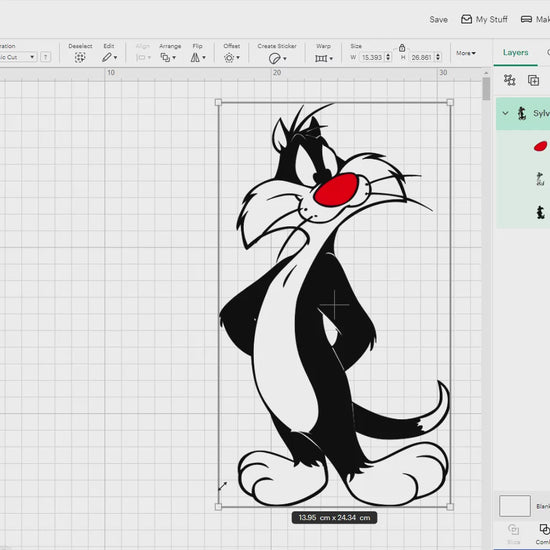Open the More options dropdown
Viewport: 550px width, 550px height.
[466, 53]
